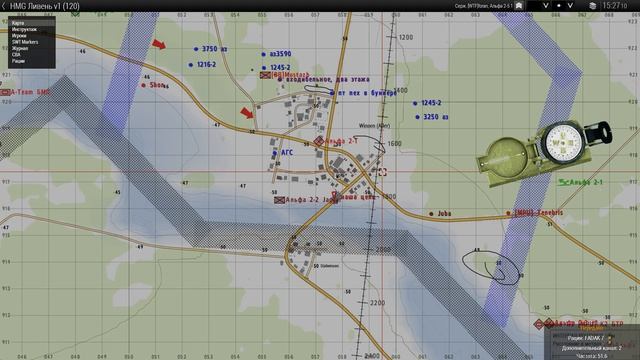
Task: Open the SWT Markers menu entry
Action: pyautogui.click(x=31, y=42)
